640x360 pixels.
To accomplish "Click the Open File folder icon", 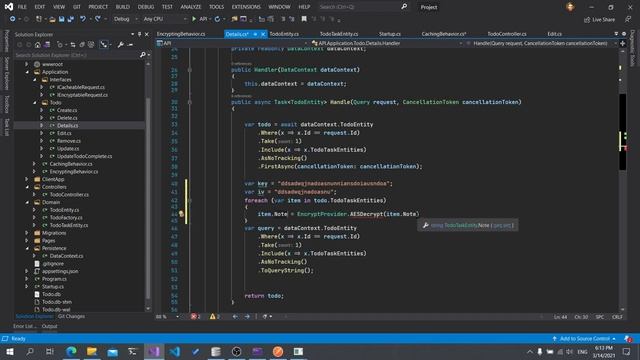I will [52, 19].
